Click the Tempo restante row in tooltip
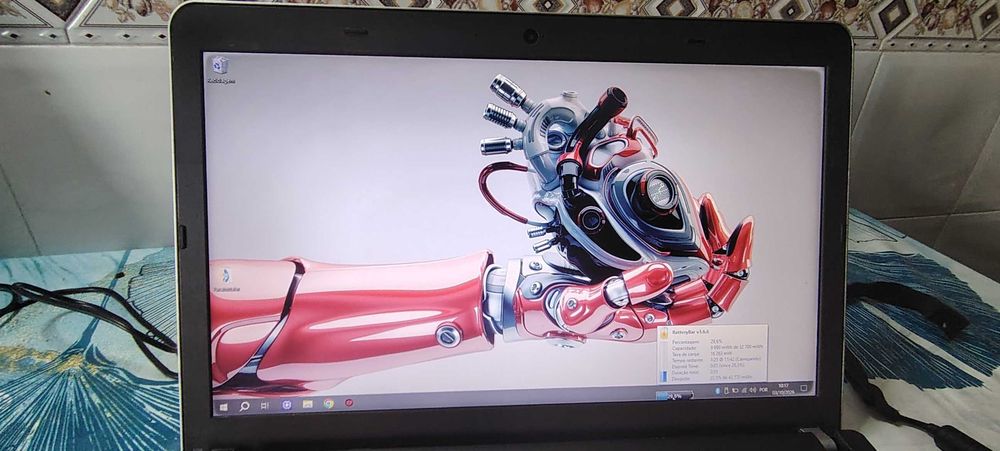 (717, 360)
